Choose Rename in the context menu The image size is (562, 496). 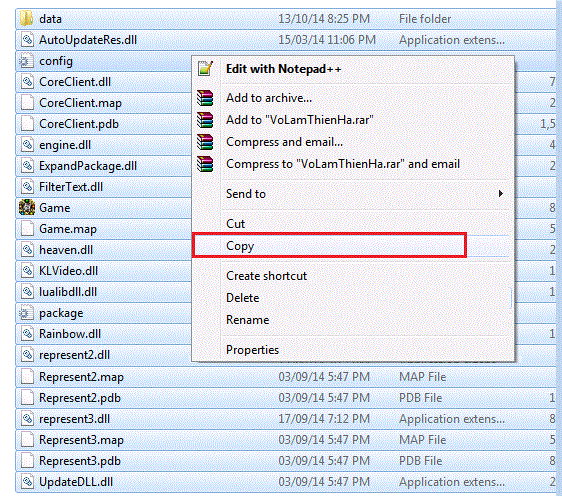click(x=247, y=320)
